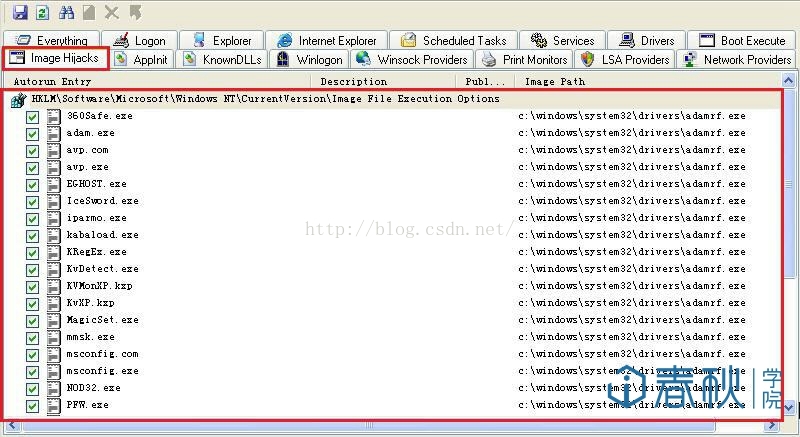Screen dimensions: 800x437
Task: Sort by the Description column header
Action: [x=383, y=82]
